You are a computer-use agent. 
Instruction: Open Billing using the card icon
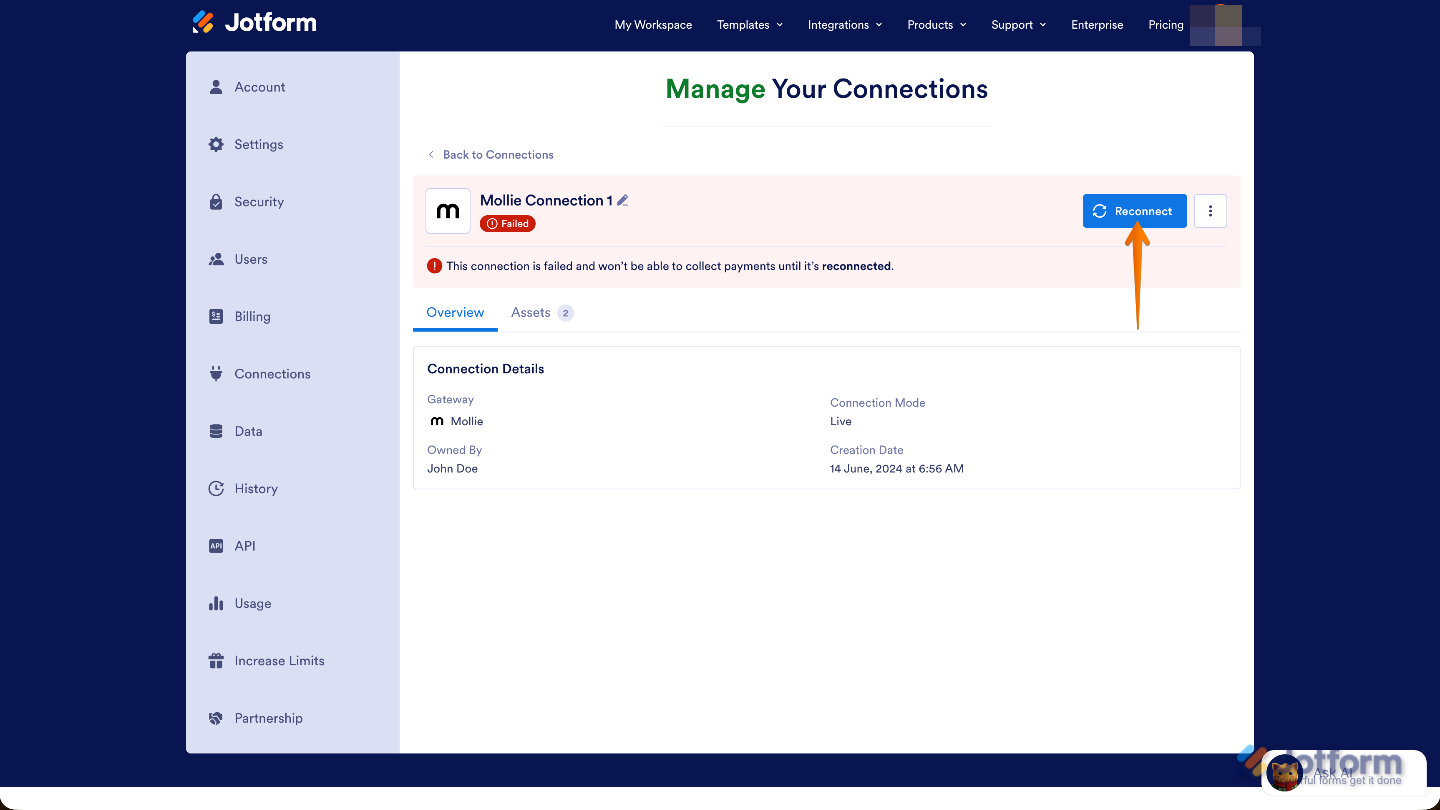click(215, 316)
